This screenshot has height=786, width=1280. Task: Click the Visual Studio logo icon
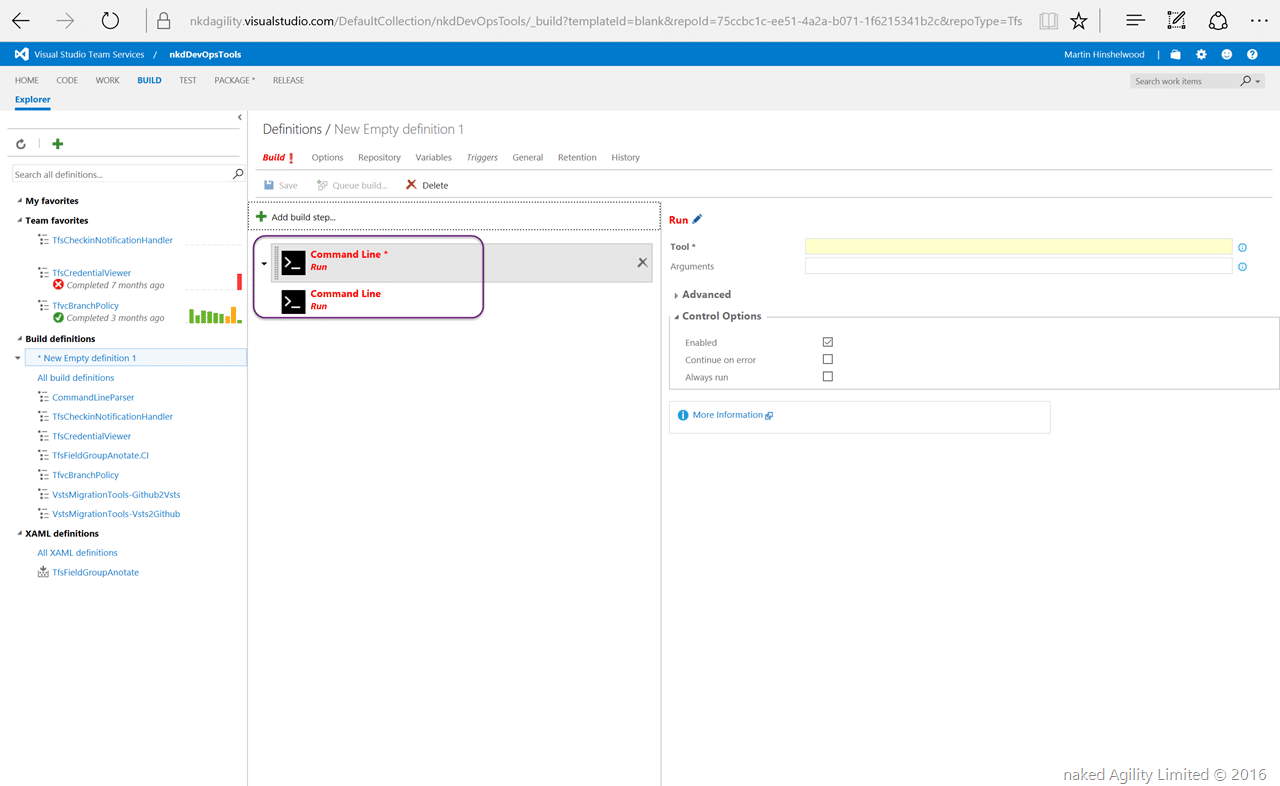pyautogui.click(x=21, y=54)
